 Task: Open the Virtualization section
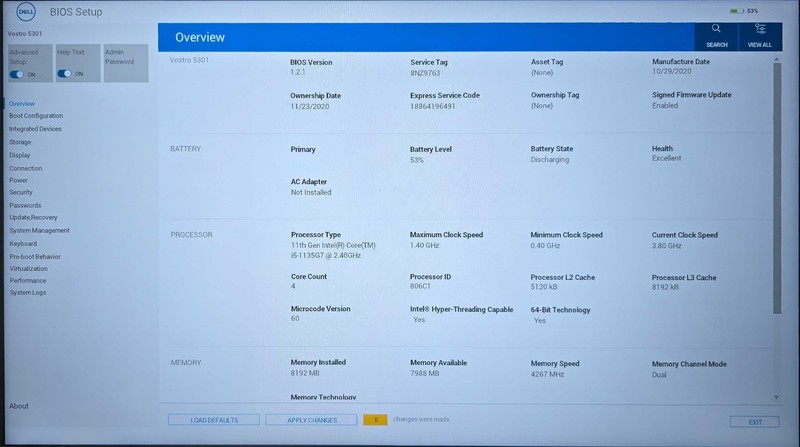pyautogui.click(x=28, y=268)
